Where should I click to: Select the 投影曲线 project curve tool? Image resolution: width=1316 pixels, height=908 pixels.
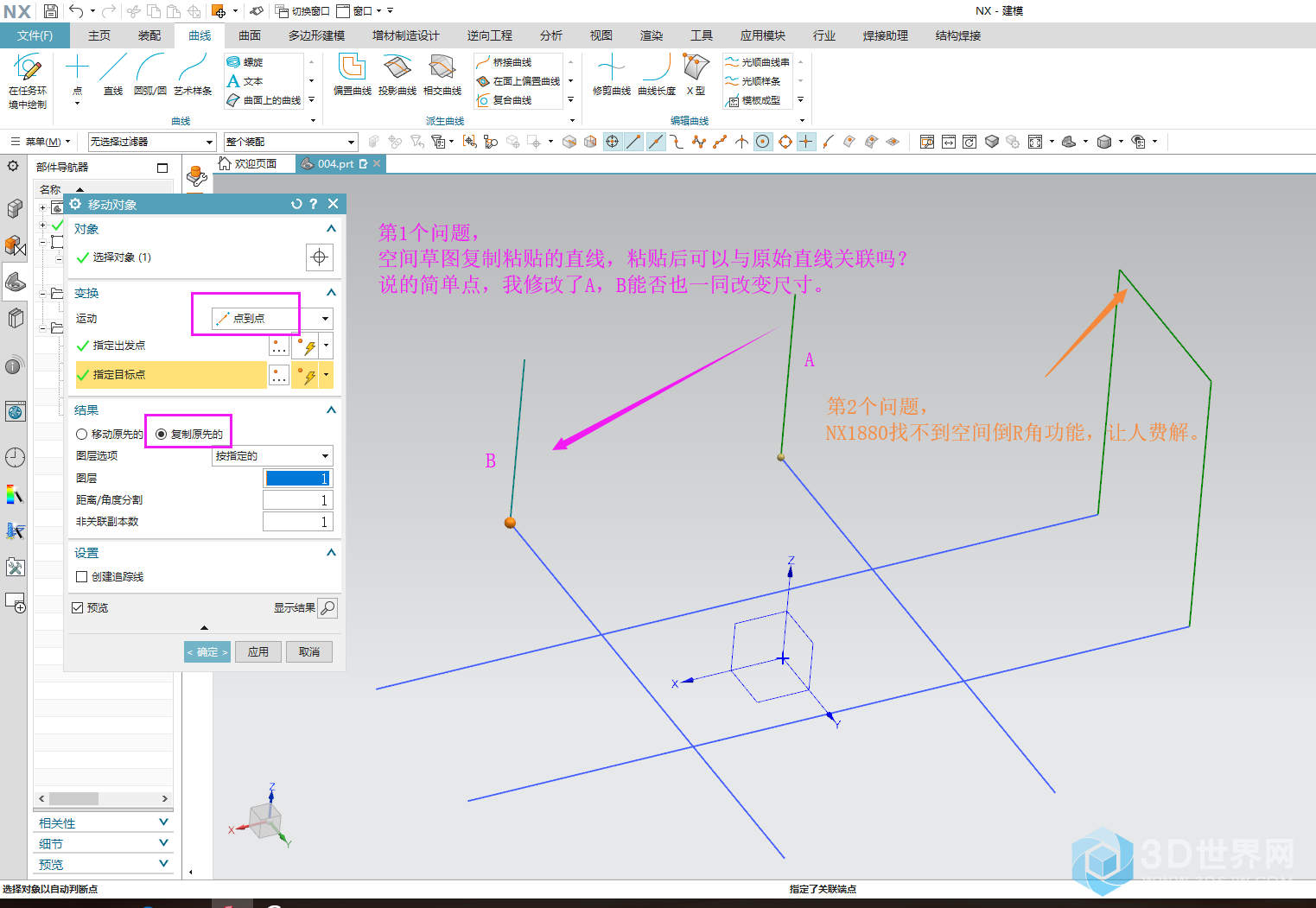point(397,75)
